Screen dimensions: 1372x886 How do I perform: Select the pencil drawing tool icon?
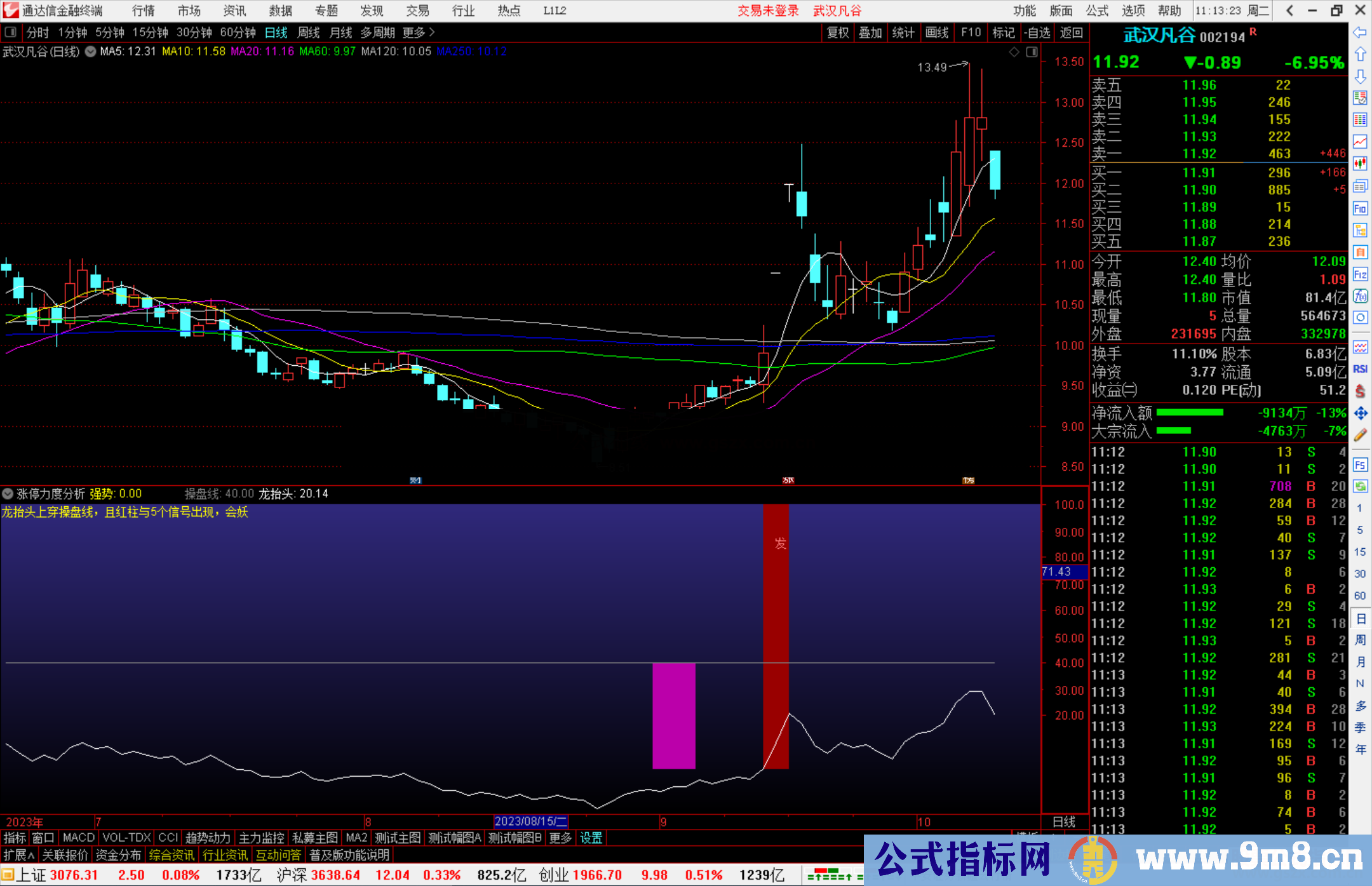coord(1360,435)
